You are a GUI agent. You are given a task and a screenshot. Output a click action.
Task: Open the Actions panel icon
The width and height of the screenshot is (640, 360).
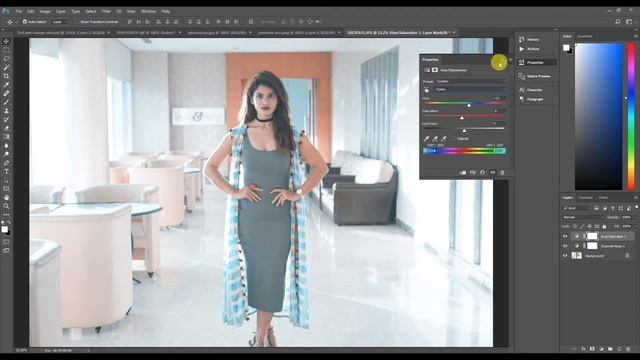[522, 49]
